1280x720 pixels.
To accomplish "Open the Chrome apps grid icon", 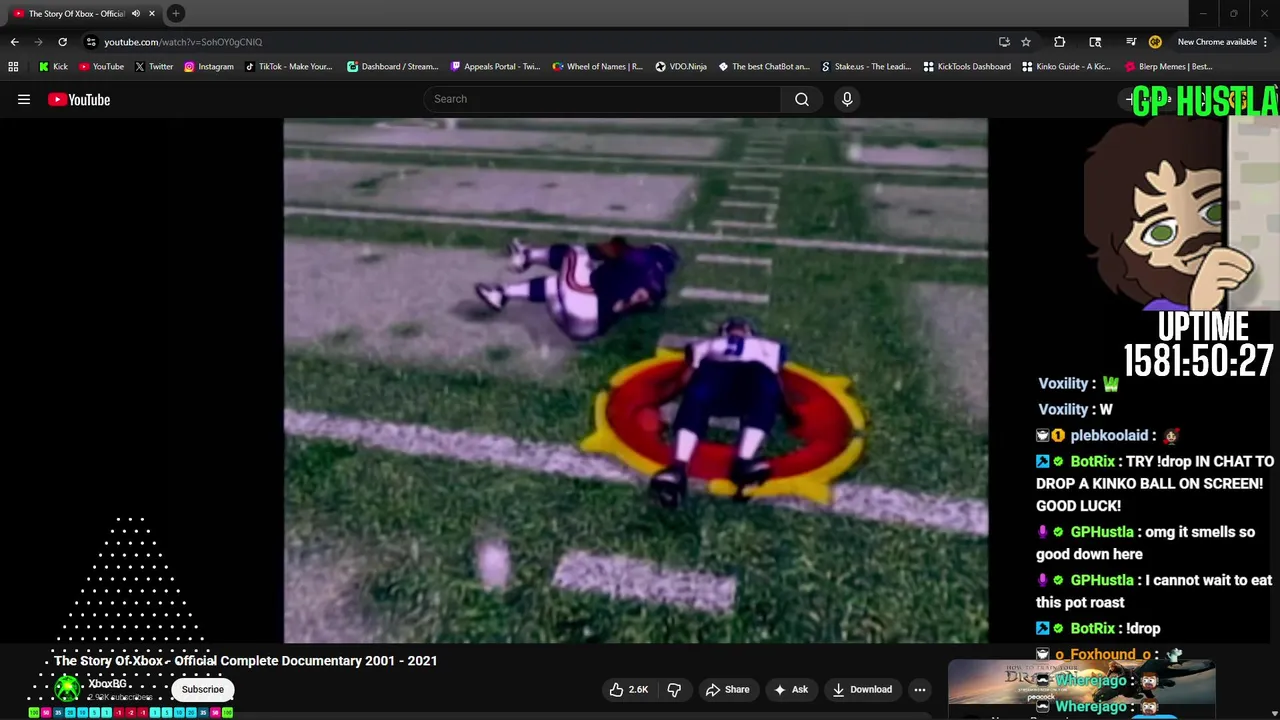I will tap(13, 67).
